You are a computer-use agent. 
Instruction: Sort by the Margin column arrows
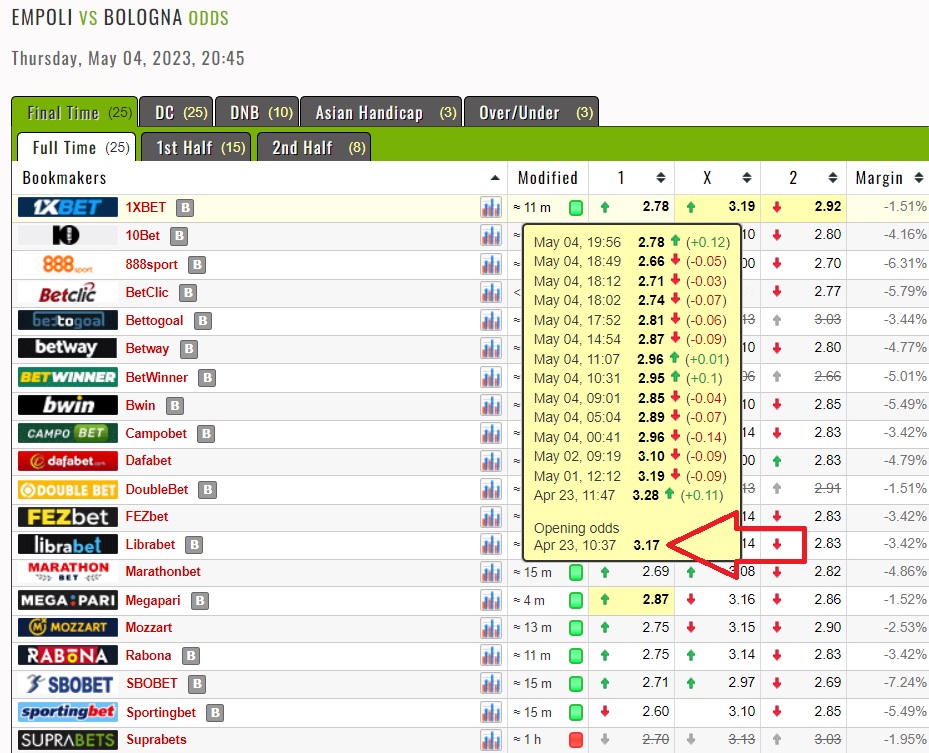click(x=919, y=178)
